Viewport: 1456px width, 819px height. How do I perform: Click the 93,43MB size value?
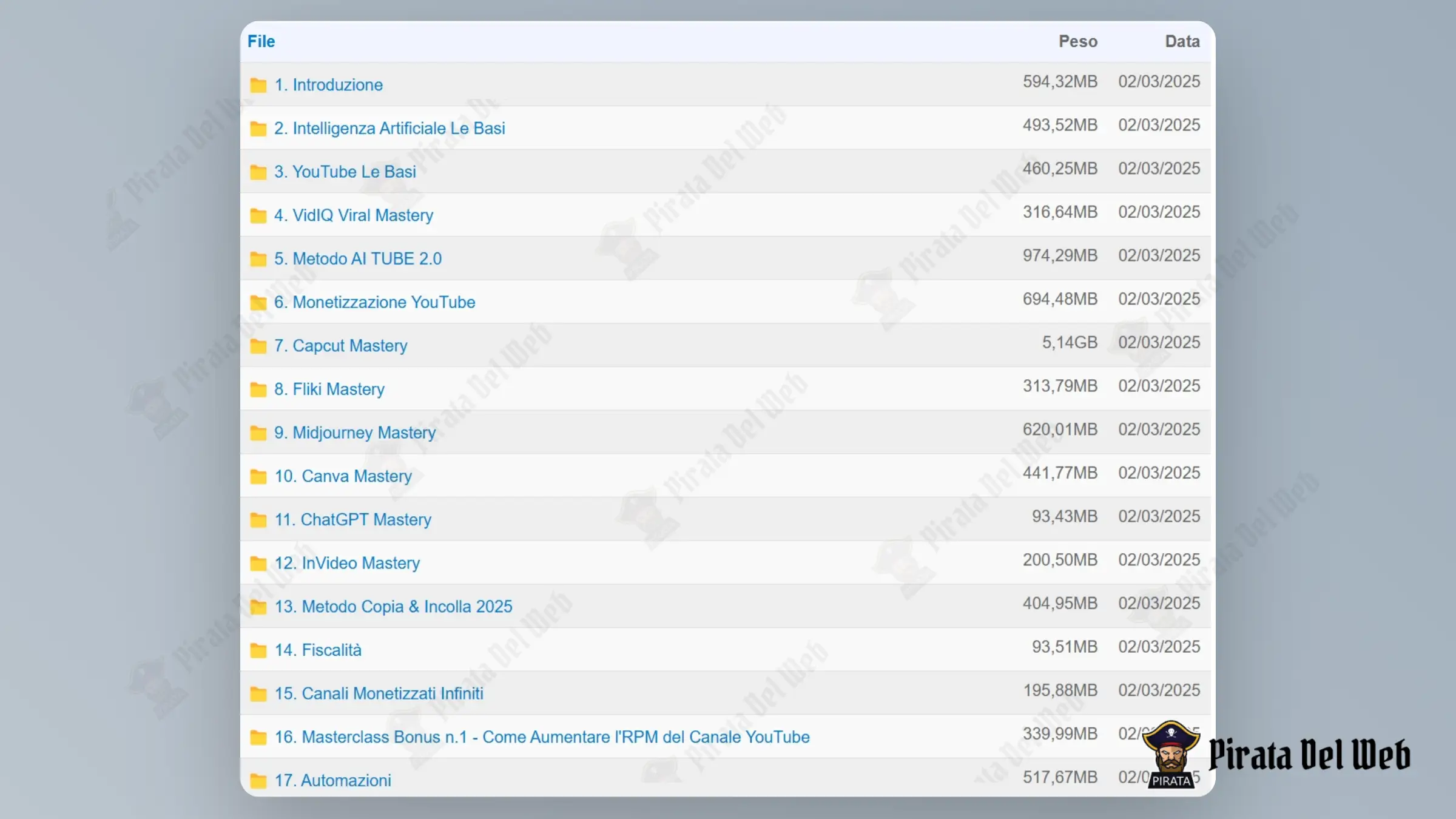coord(1065,516)
